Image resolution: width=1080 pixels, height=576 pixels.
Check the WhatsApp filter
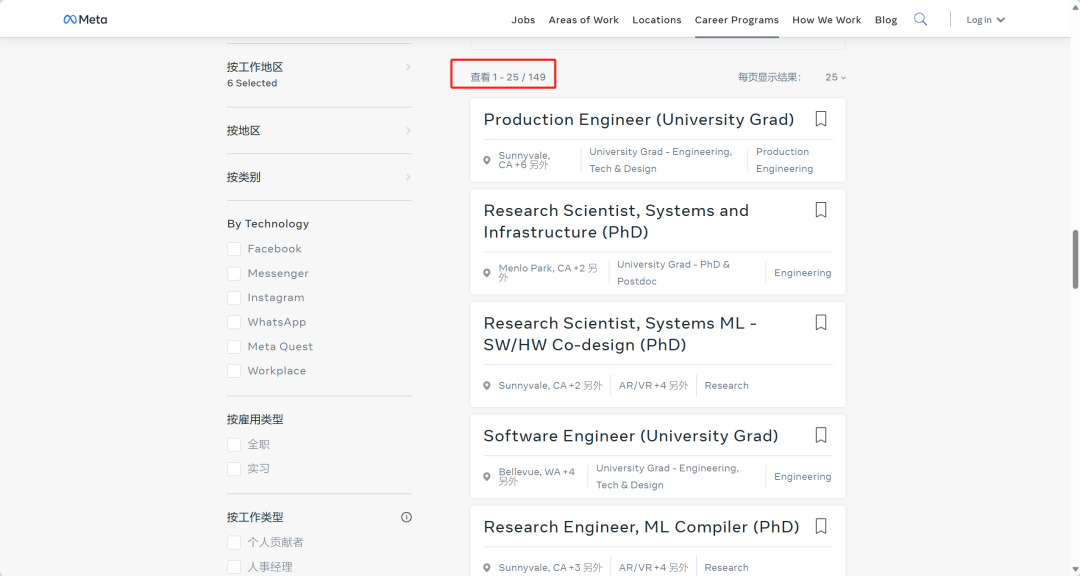click(x=234, y=322)
